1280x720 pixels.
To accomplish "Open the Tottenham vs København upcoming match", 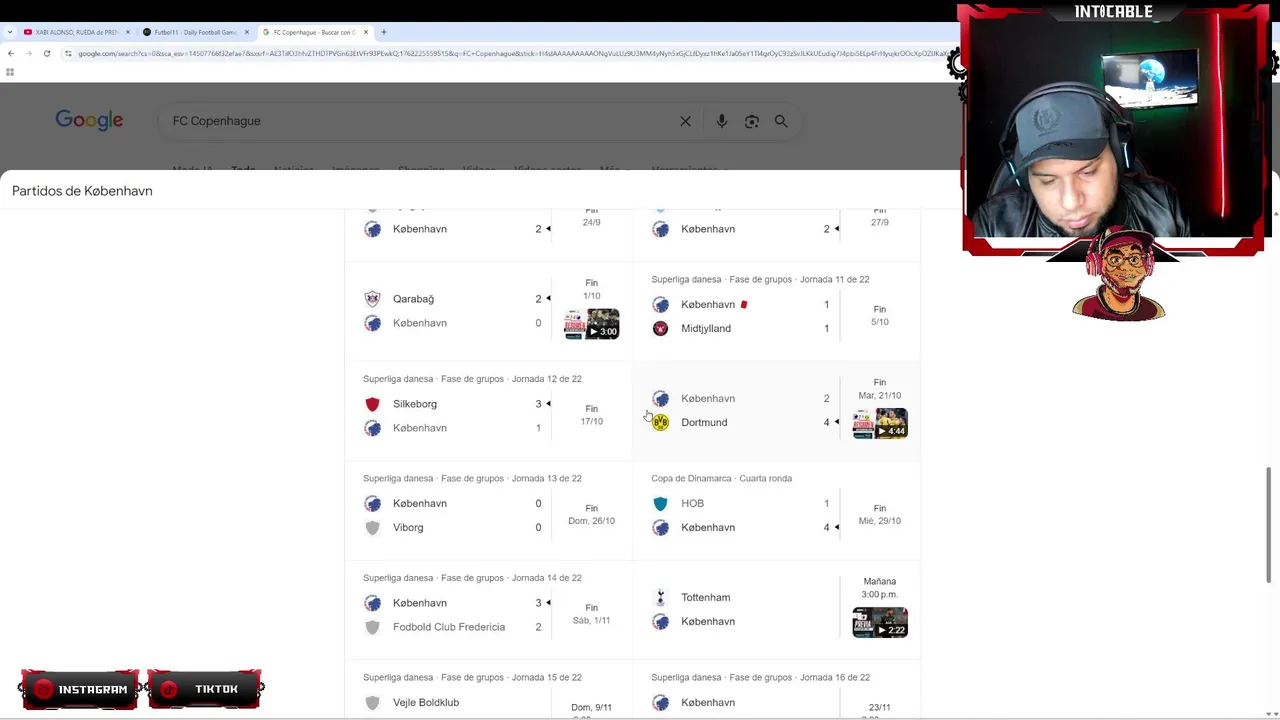I will click(776, 609).
